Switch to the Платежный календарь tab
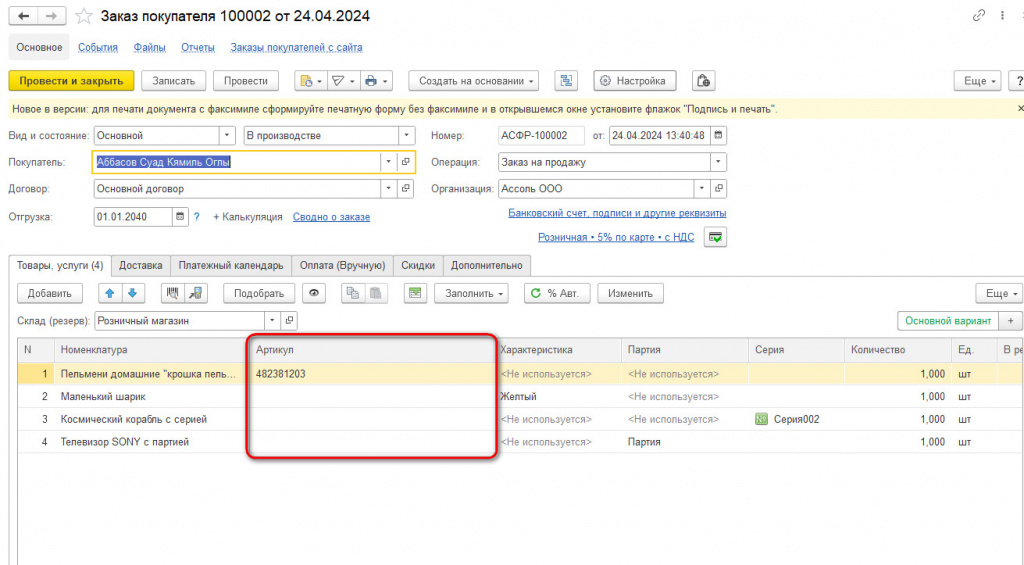1024x565 pixels. pos(231,266)
